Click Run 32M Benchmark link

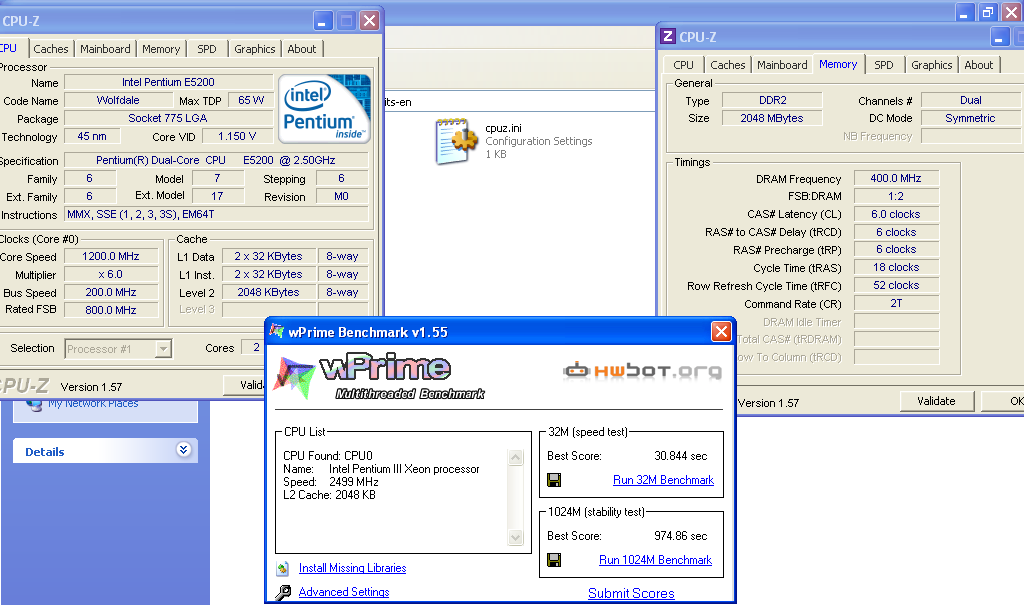[663, 480]
